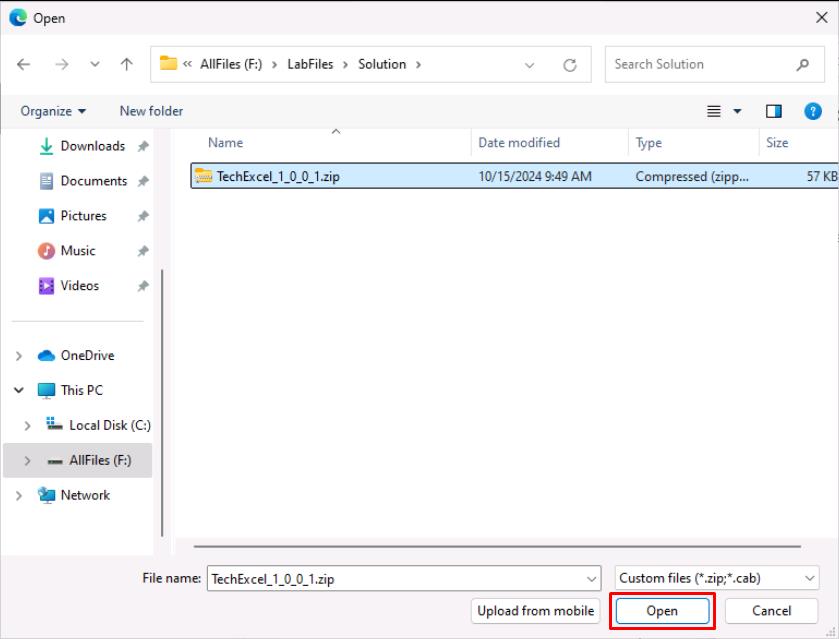The width and height of the screenshot is (839, 639).
Task: Click the Up directory arrow
Action: 126,64
